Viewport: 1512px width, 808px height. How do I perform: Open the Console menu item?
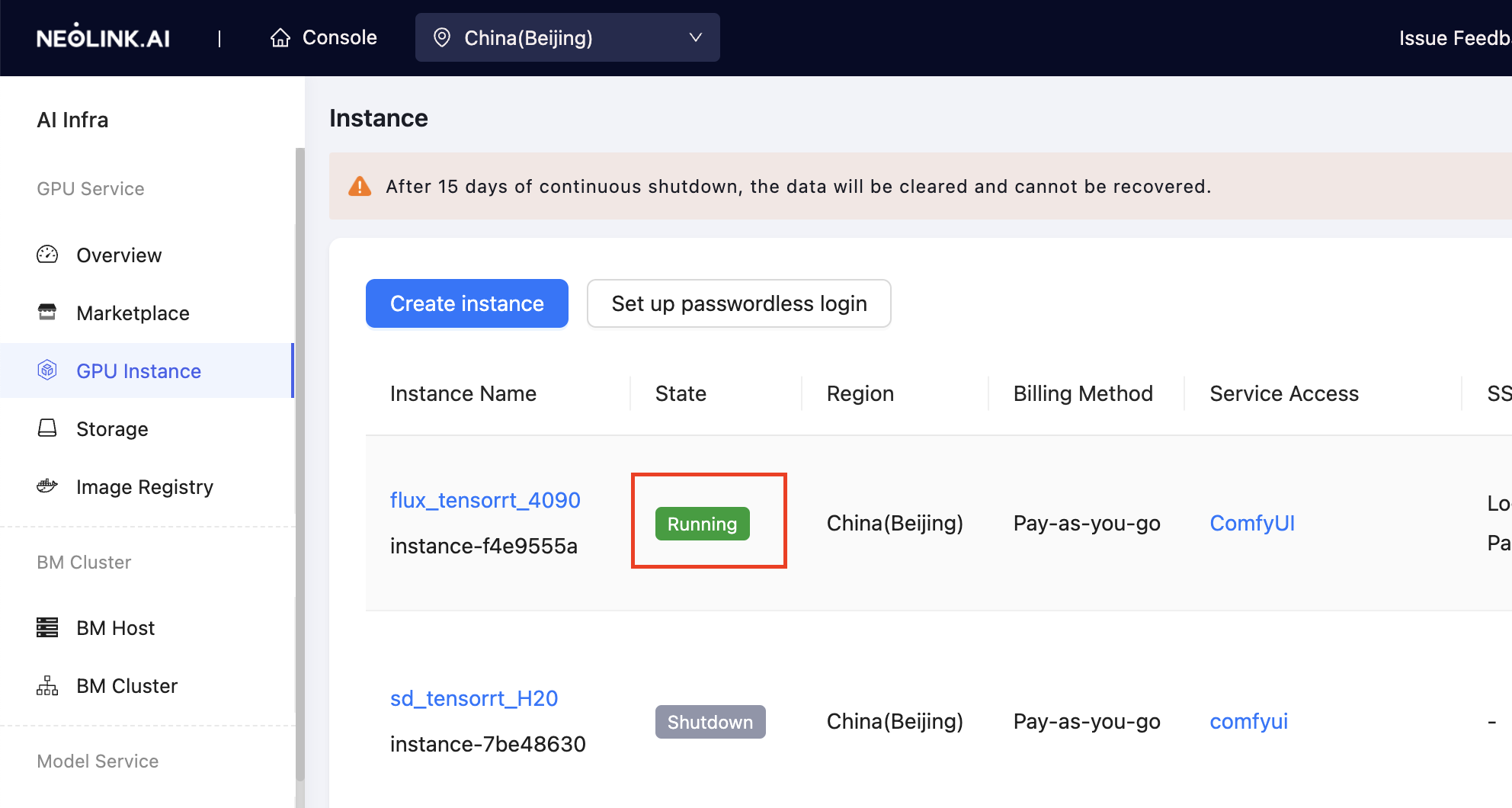tap(324, 37)
